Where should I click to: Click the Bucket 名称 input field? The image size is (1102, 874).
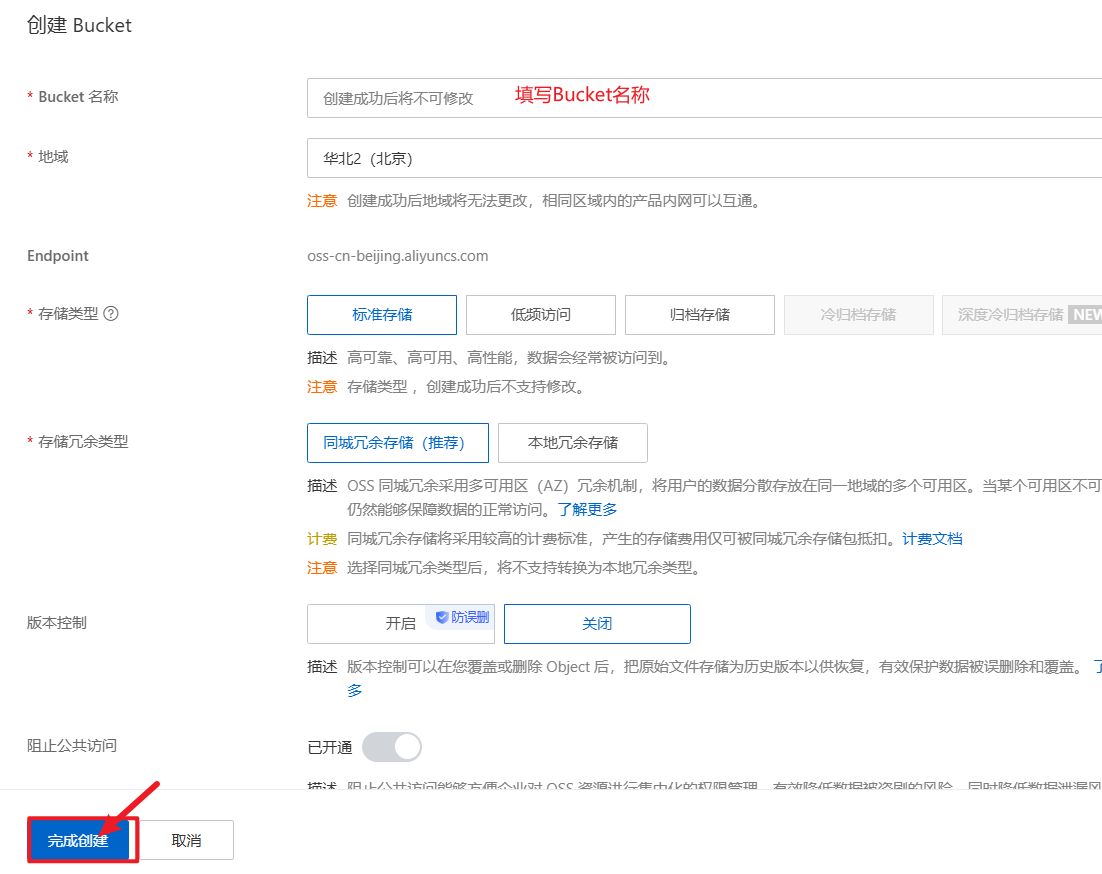704,98
